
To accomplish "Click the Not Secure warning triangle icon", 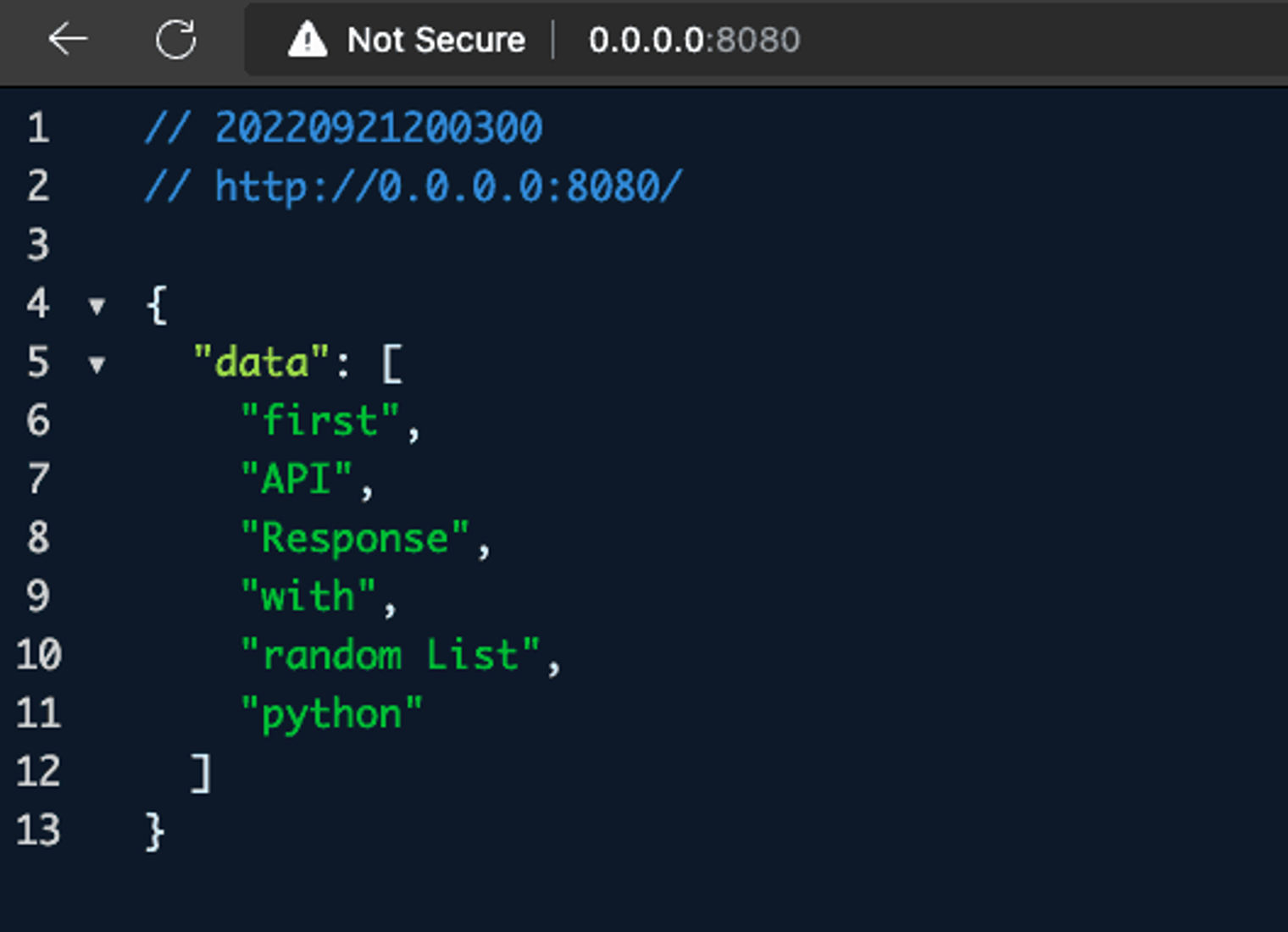I will [x=307, y=40].
